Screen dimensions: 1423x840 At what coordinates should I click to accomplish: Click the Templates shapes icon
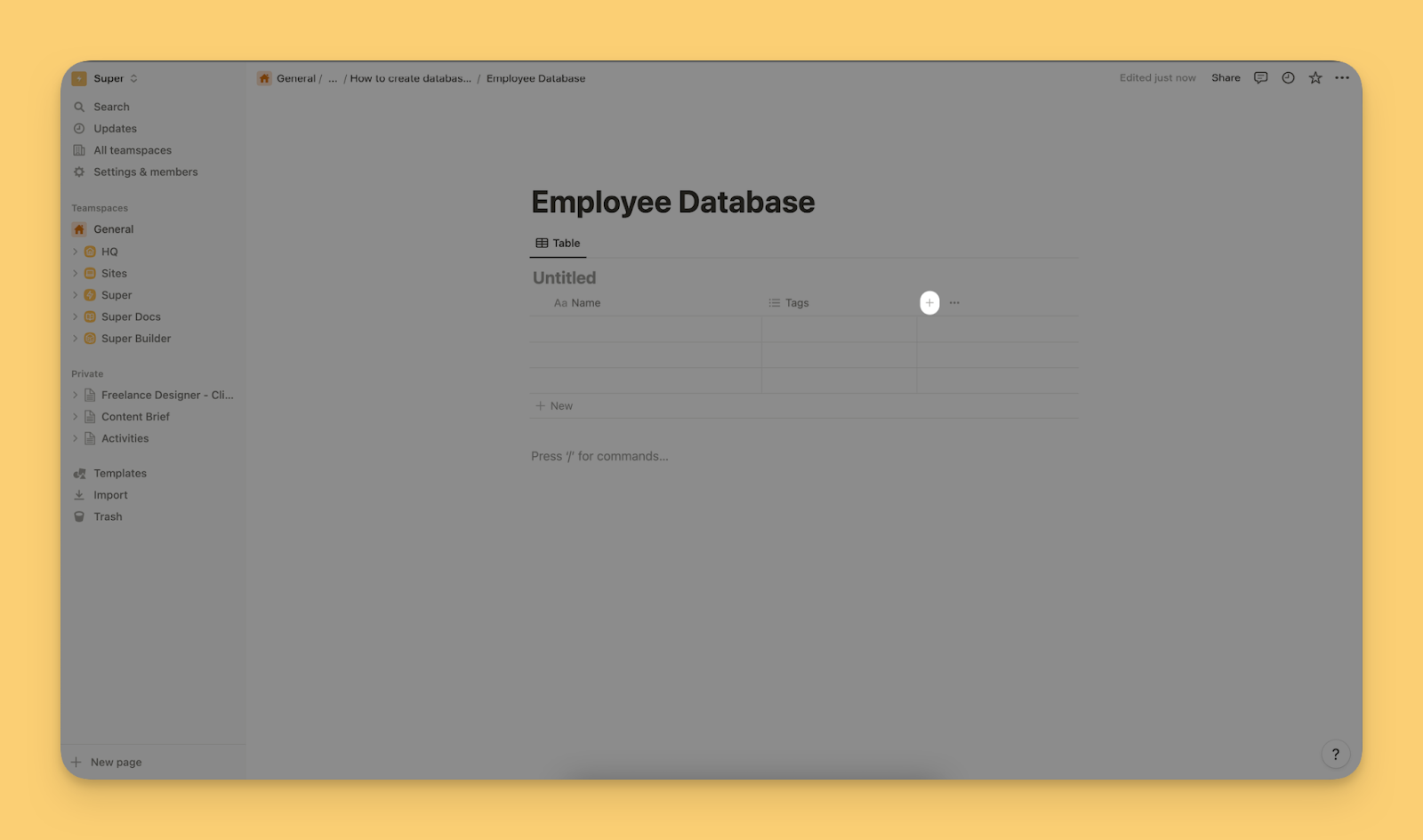[x=79, y=474]
